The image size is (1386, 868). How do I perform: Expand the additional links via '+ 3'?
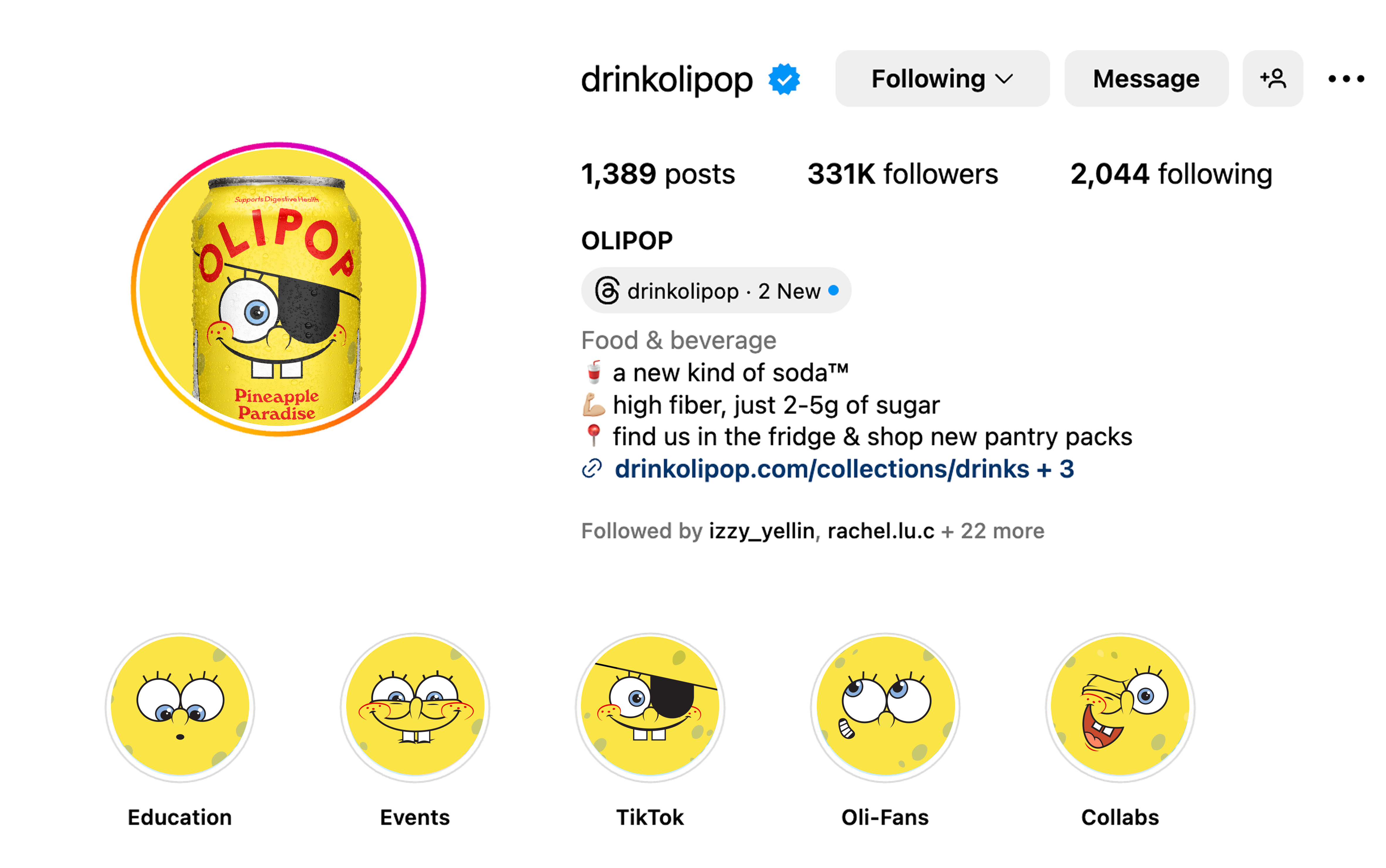[1055, 469]
